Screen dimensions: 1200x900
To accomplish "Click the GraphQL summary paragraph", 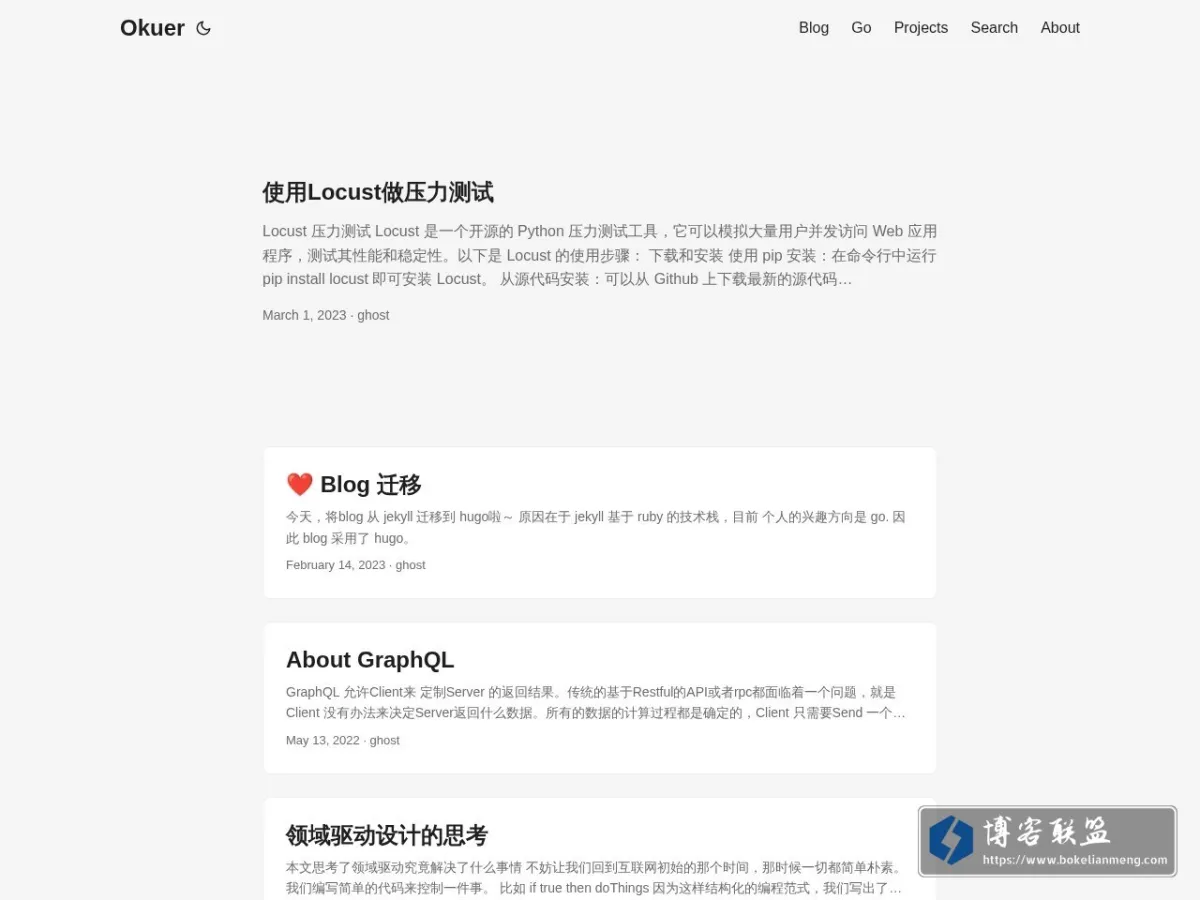I will [597, 703].
